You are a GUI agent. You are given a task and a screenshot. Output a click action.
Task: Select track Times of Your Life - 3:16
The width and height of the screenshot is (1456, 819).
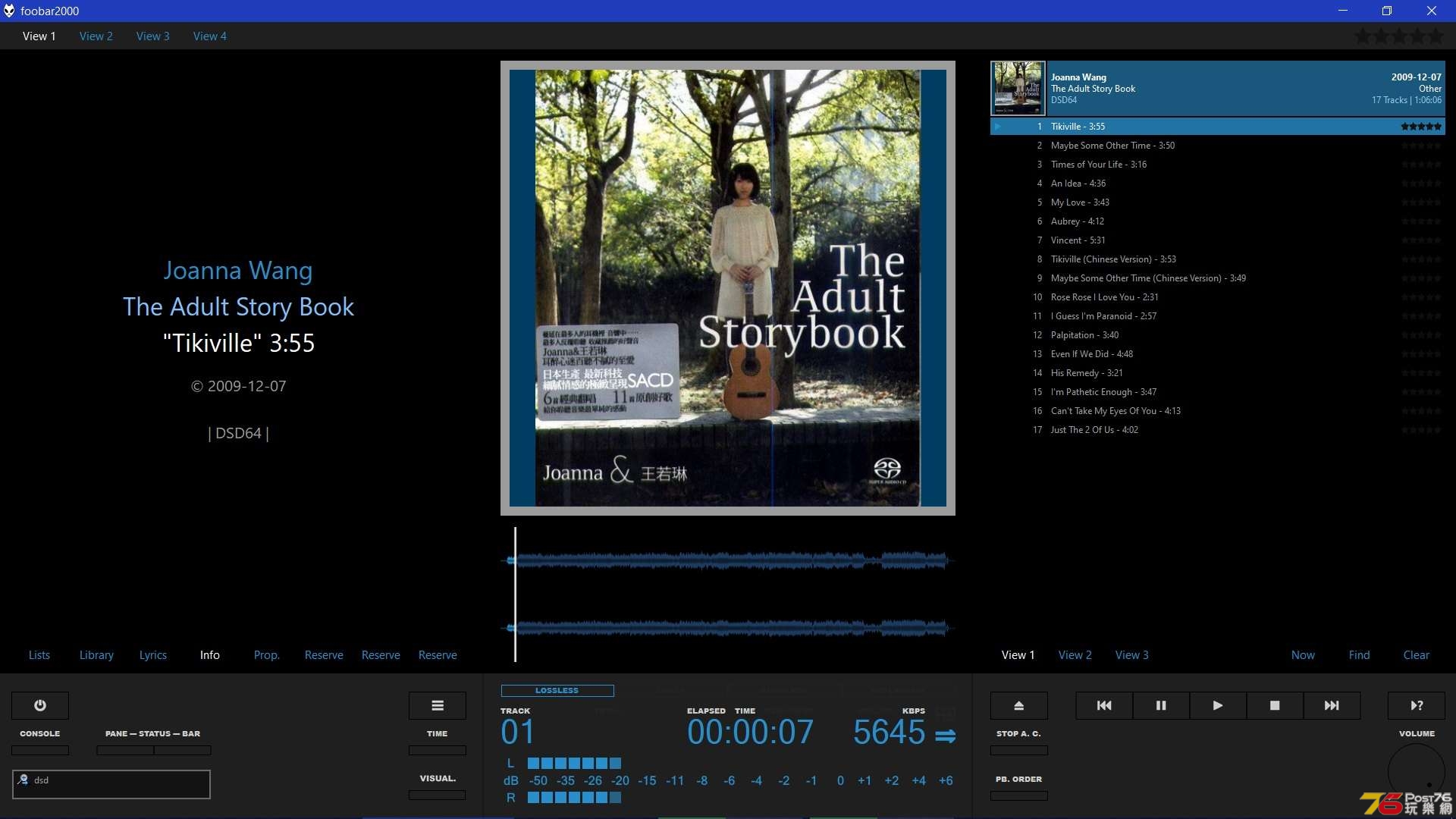tap(1217, 165)
